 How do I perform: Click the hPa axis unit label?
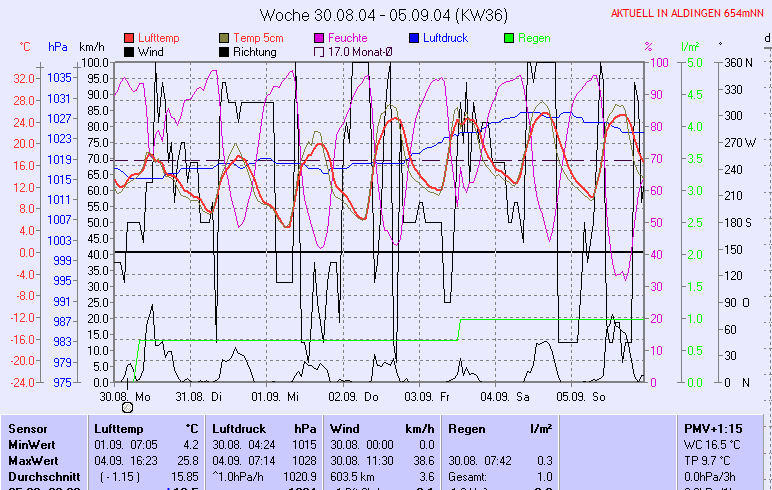point(58,46)
